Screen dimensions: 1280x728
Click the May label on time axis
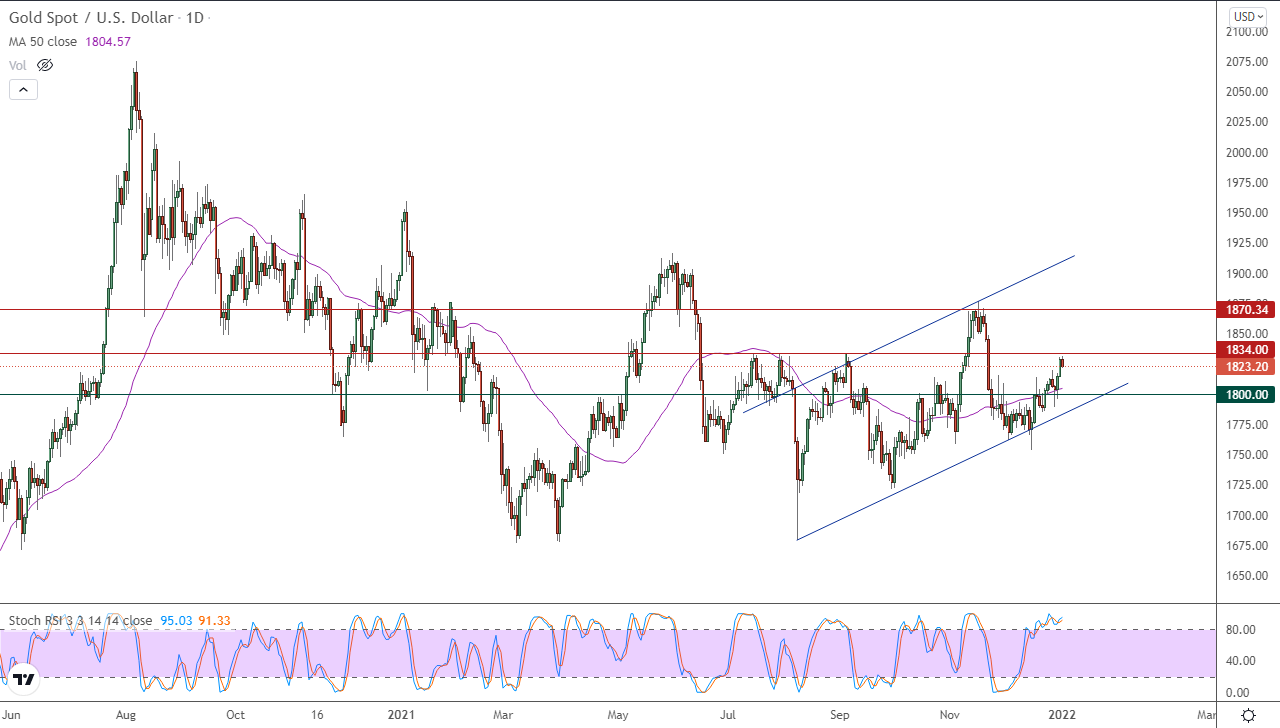(618, 715)
